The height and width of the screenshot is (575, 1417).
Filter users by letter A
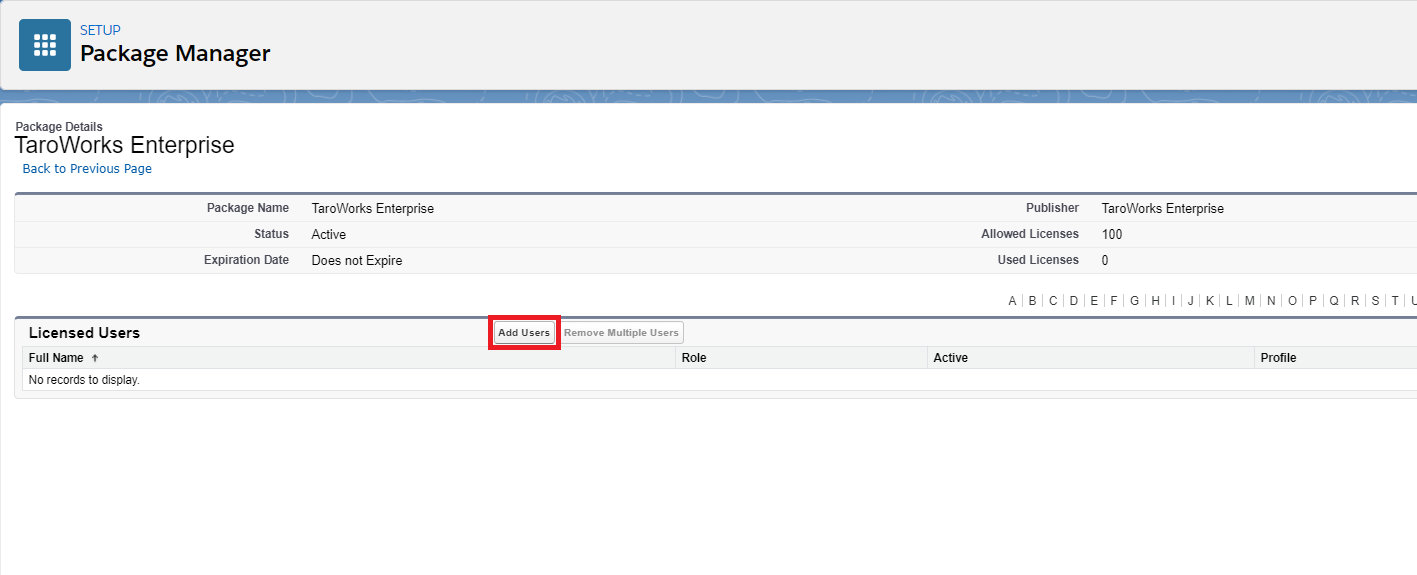(1012, 301)
